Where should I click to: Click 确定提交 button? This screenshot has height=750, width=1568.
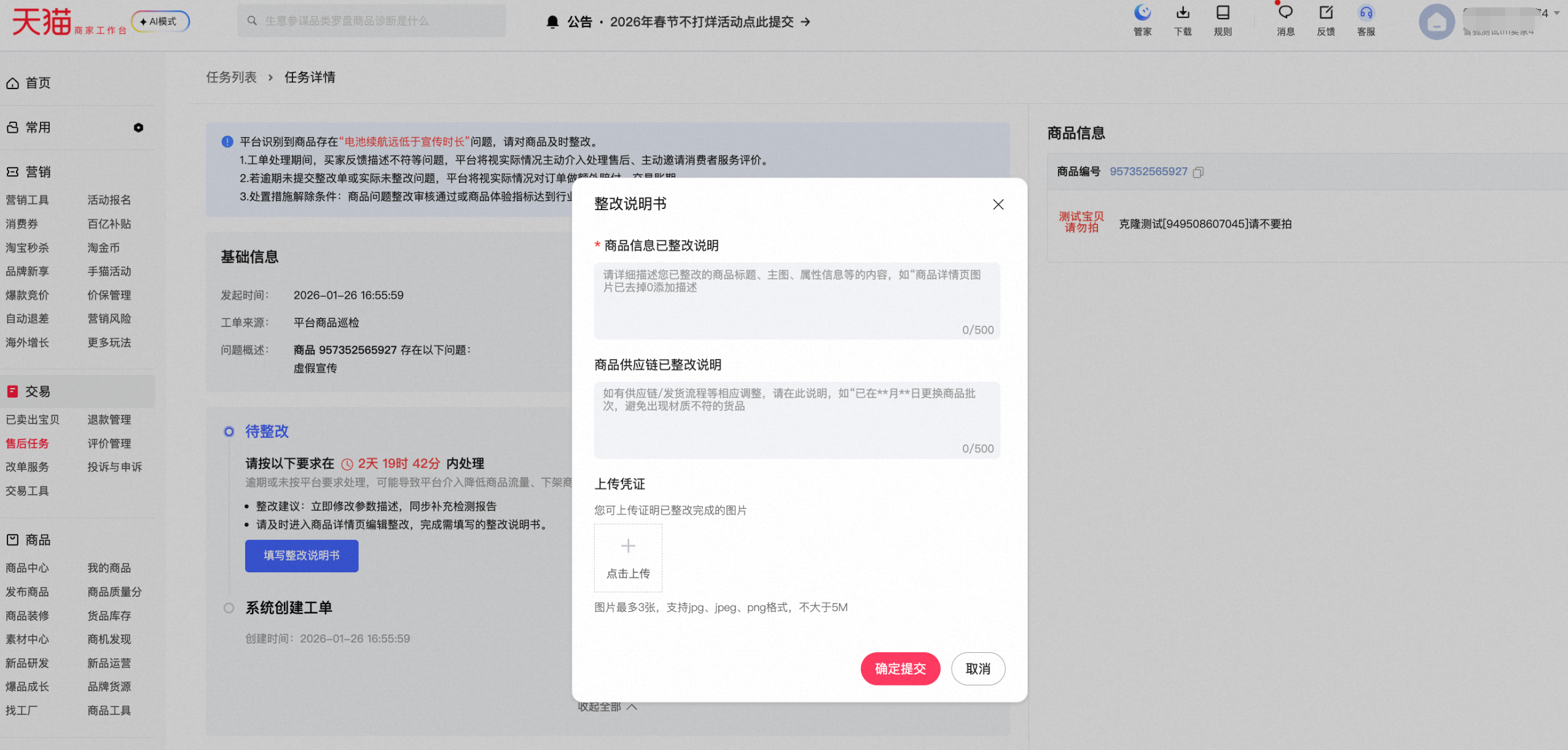click(900, 669)
